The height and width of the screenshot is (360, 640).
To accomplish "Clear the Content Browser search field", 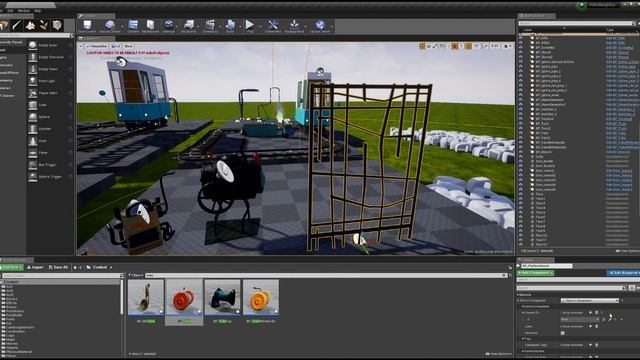I will [504, 276].
